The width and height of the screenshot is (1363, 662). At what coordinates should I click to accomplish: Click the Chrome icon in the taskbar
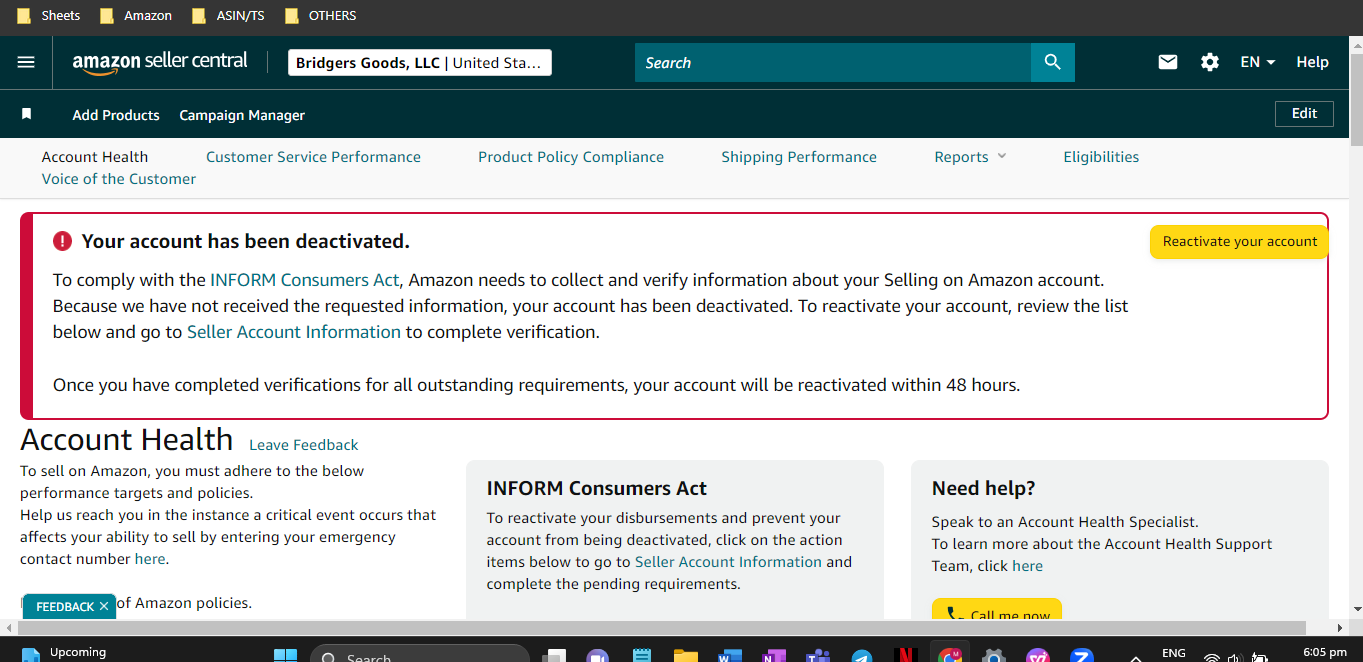[x=950, y=656]
